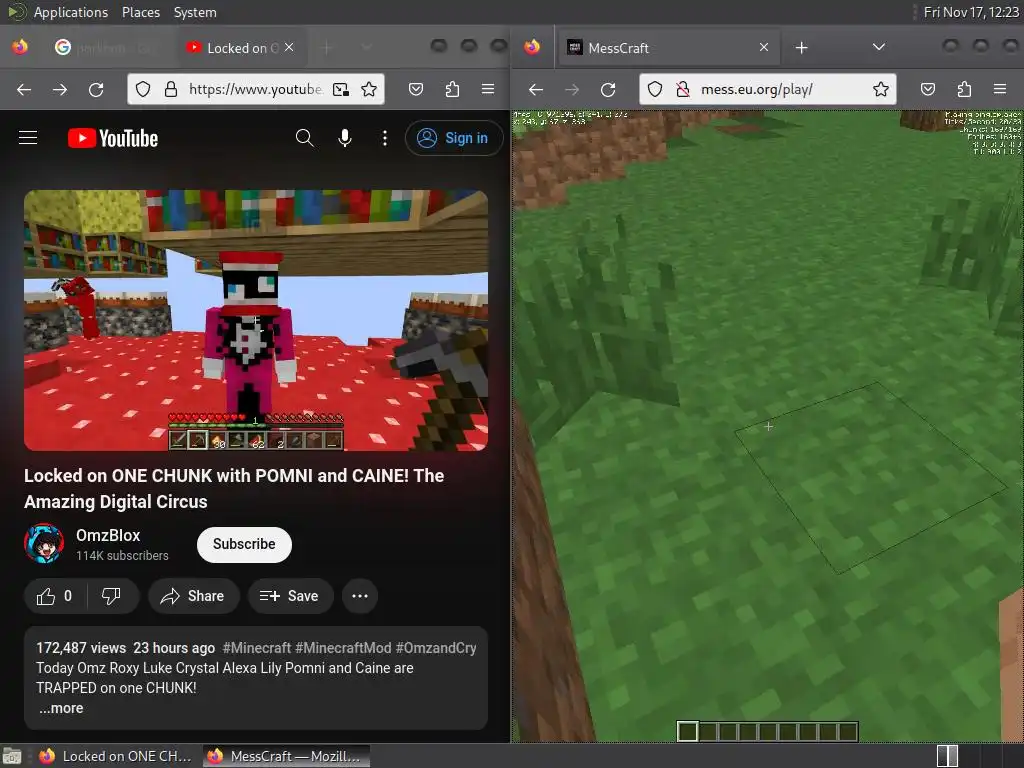Close the 'Locked on' YouTube tab
Screen dimensions: 1024x768
click(x=289, y=48)
